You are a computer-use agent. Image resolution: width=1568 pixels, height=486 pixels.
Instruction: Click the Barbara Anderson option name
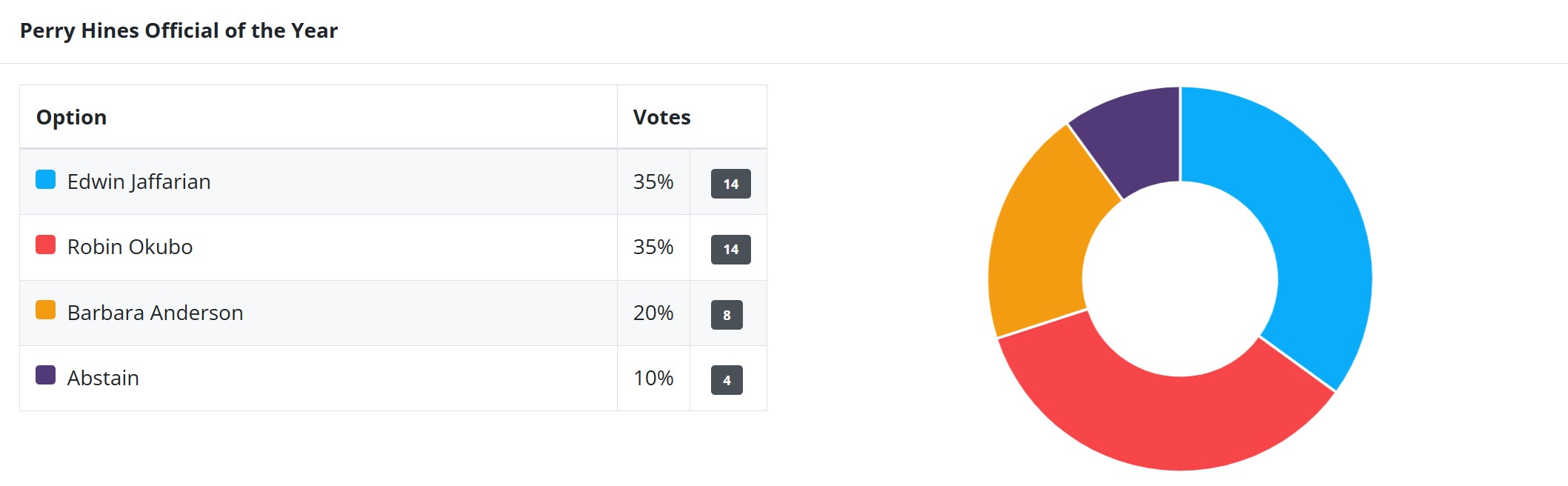155,313
